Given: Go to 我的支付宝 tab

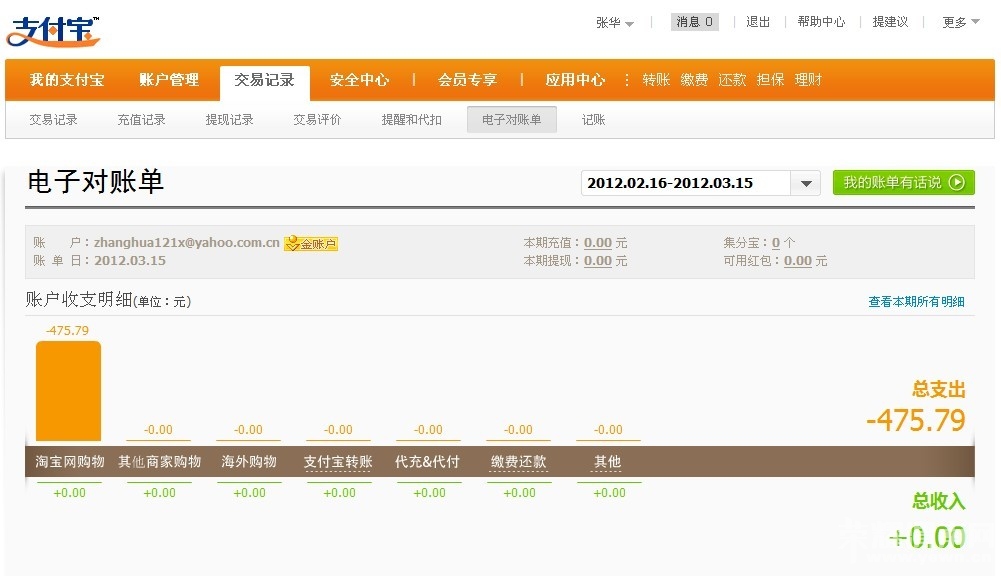Looking at the screenshot, I should pos(67,80).
